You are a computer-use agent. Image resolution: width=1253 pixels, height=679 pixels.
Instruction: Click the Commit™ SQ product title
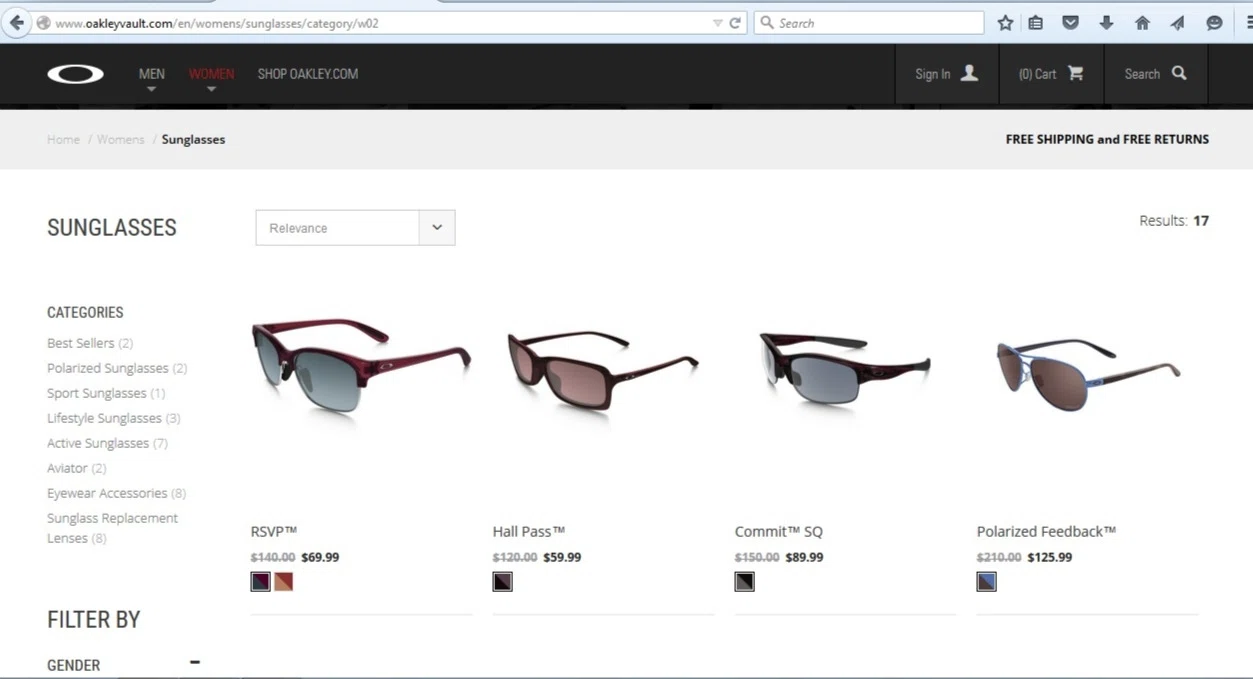click(779, 531)
